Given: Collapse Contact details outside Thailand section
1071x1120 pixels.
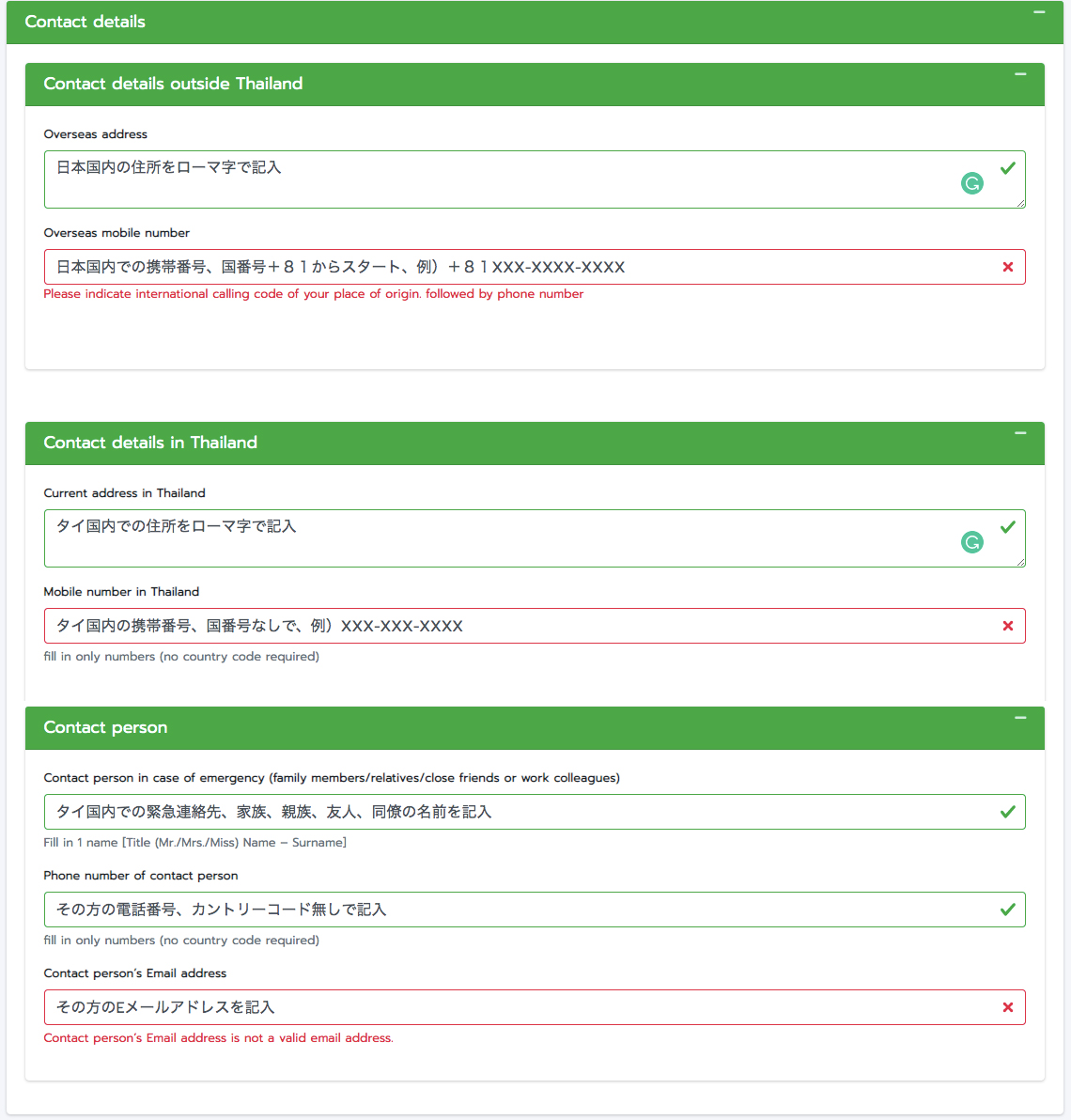Looking at the screenshot, I should point(1020,74).
